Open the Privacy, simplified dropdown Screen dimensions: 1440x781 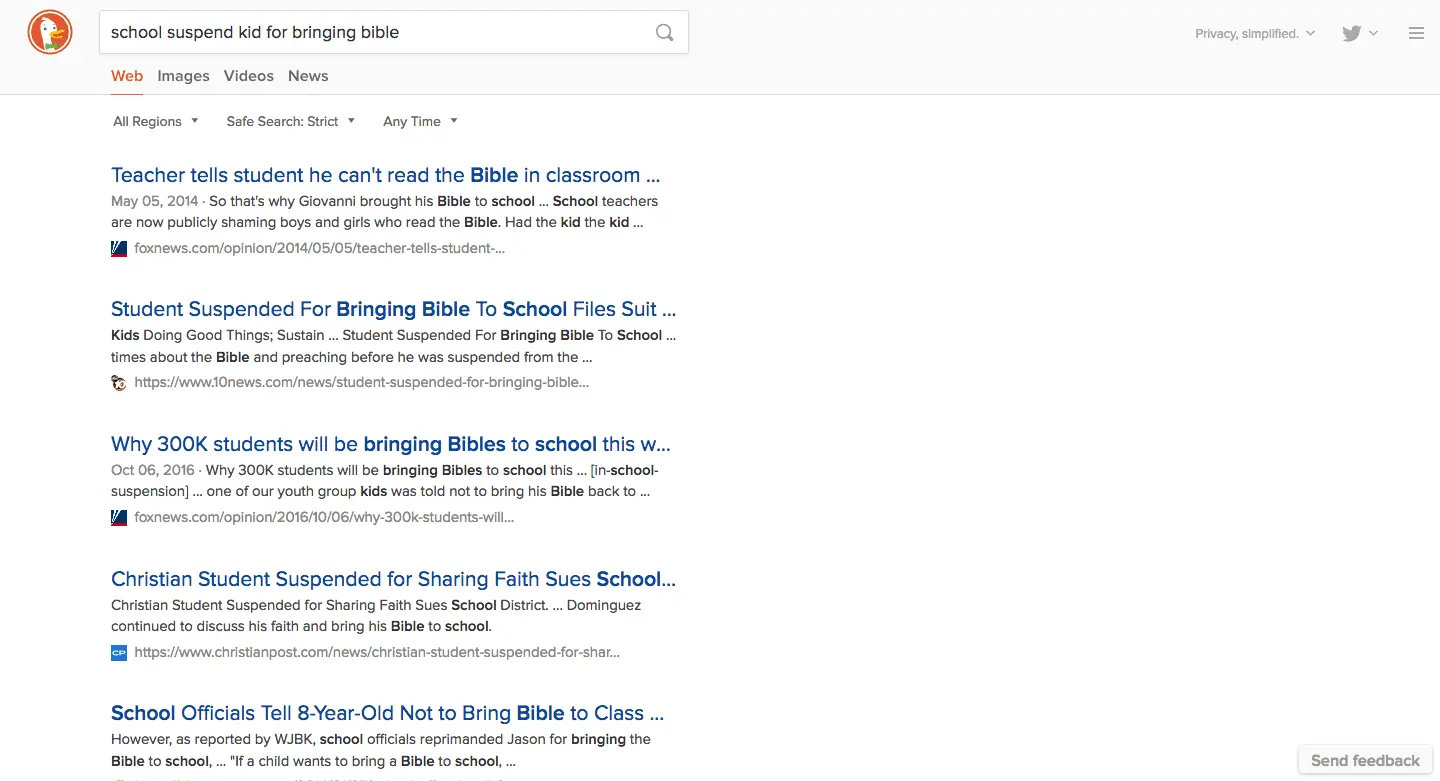point(1255,34)
